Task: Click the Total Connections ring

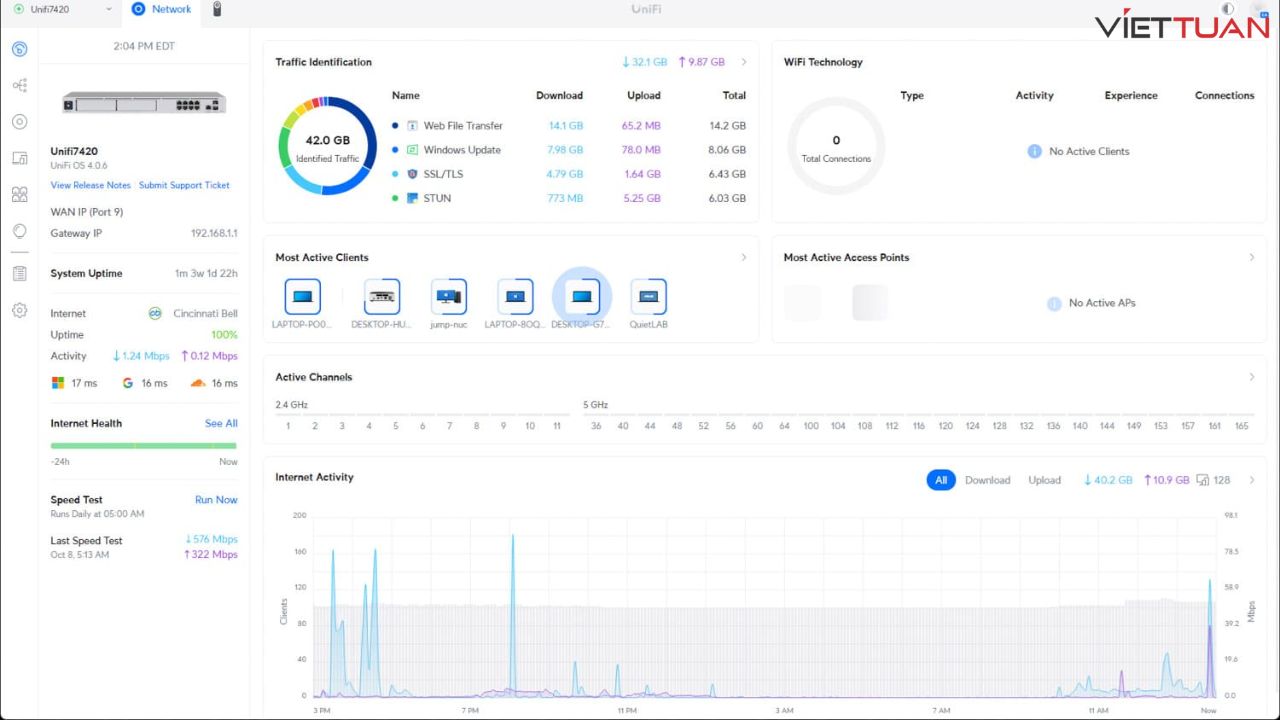Action: coord(836,146)
